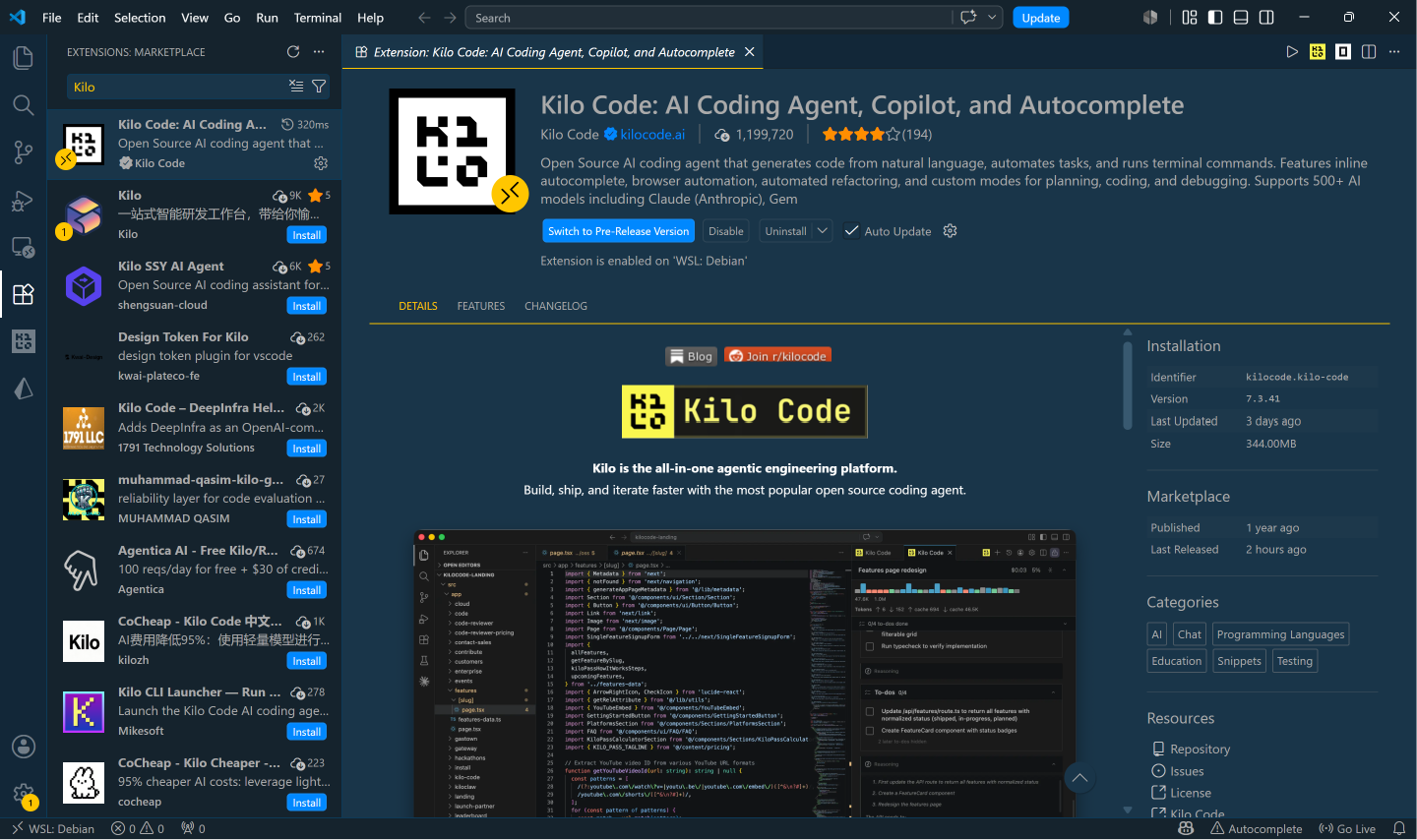Select the AI category tag
Viewport: 1417px width, 840px height.
point(1157,634)
